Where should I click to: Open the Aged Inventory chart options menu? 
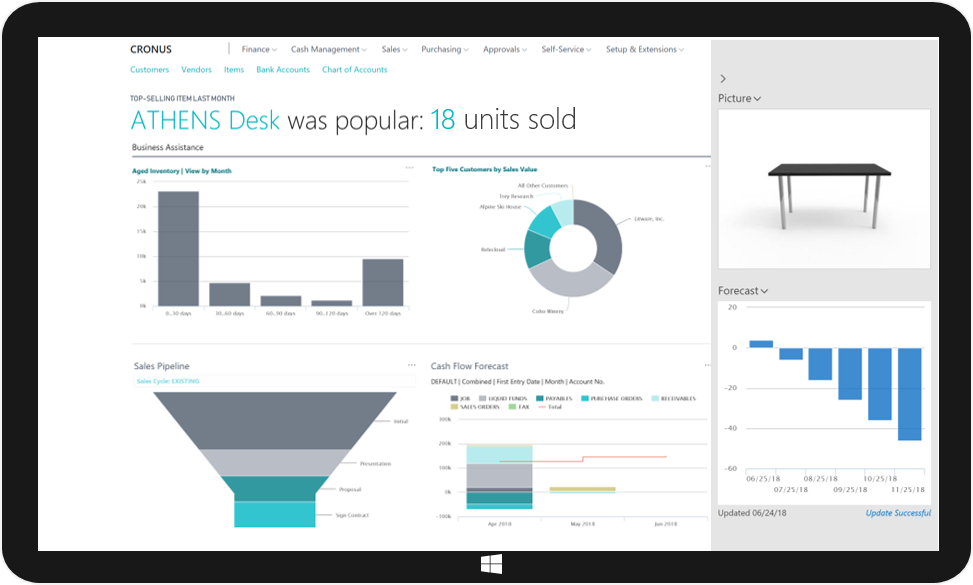point(410,169)
